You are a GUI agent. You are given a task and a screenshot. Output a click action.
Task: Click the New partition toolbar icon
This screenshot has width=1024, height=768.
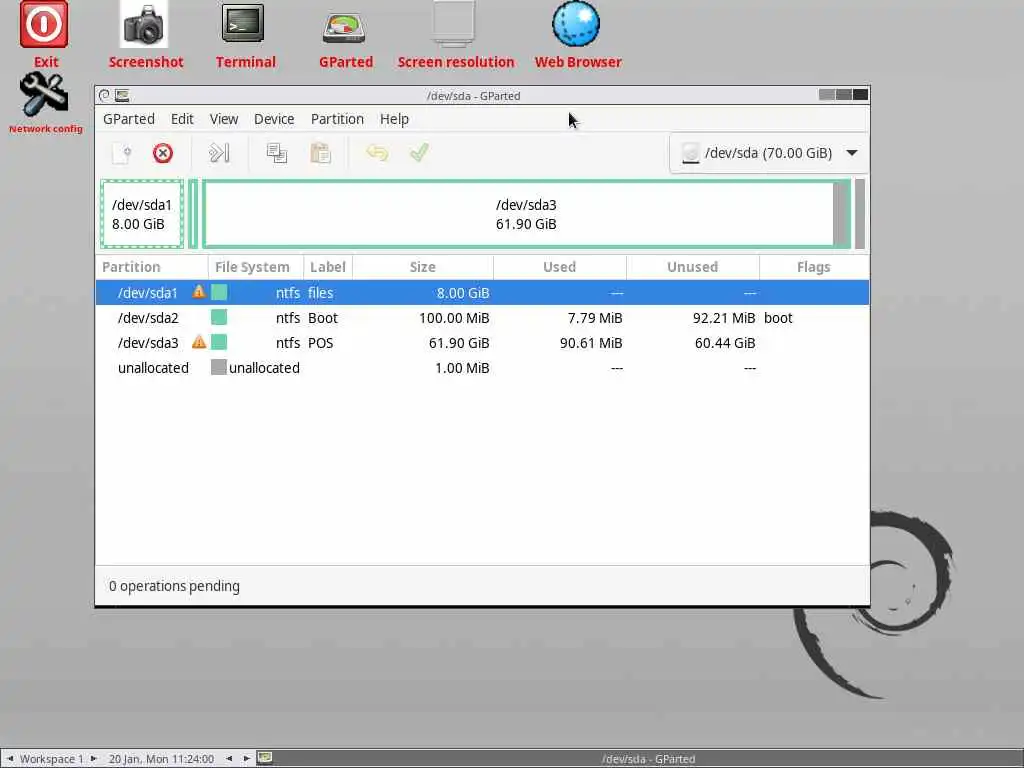[121, 153]
